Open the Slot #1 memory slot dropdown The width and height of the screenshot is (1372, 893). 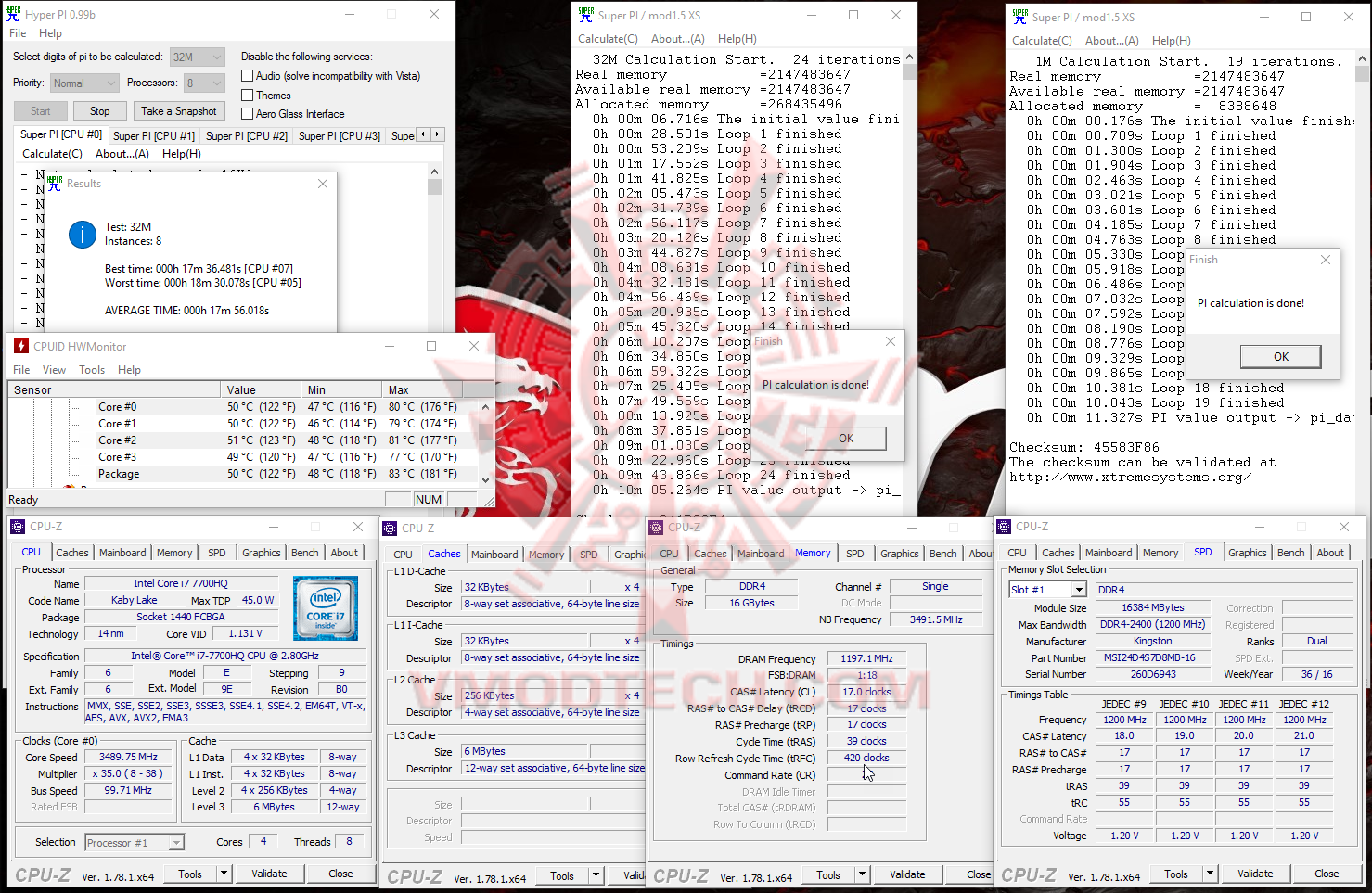1047,590
